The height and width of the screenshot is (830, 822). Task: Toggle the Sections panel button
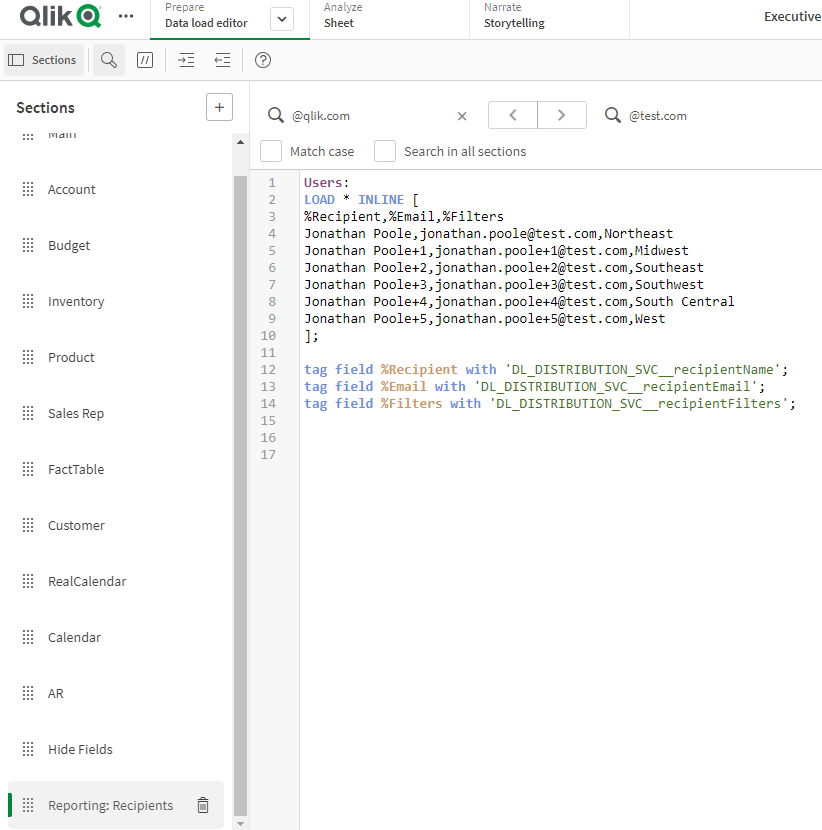point(43,60)
